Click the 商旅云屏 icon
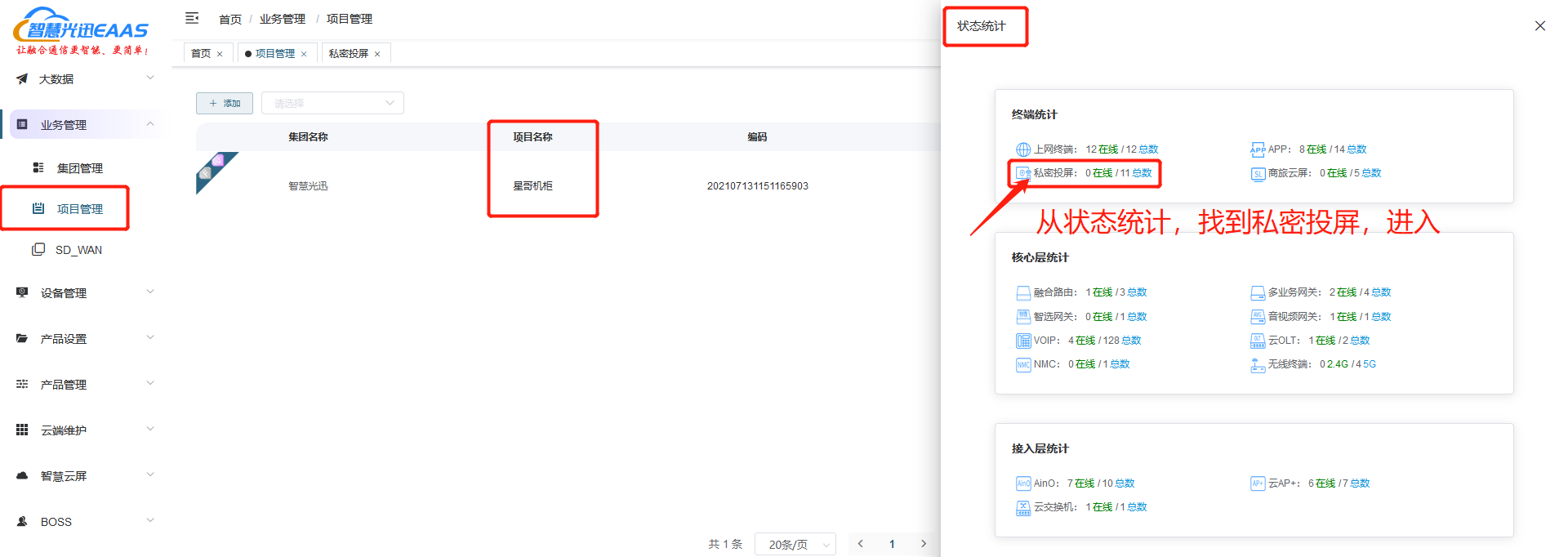This screenshot has width=1568, height=557. [x=1257, y=173]
